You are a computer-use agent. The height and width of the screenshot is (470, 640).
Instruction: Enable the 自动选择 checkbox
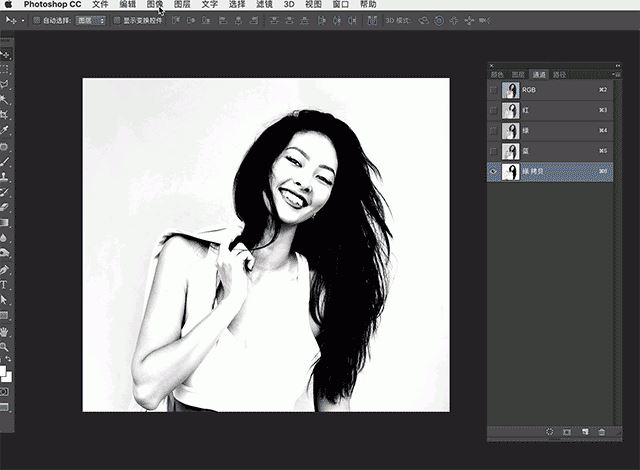pyautogui.click(x=38, y=19)
